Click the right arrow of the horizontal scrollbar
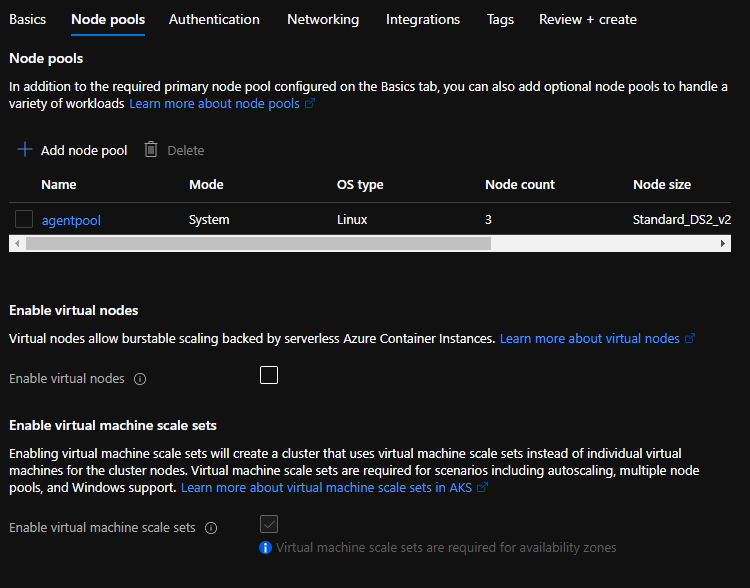The width and height of the screenshot is (750, 588). [723, 243]
